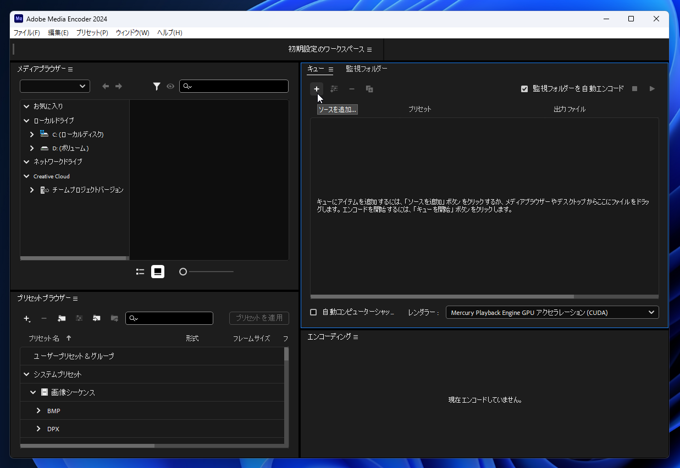Collapse the システムプリセット group

pyautogui.click(x=26, y=374)
